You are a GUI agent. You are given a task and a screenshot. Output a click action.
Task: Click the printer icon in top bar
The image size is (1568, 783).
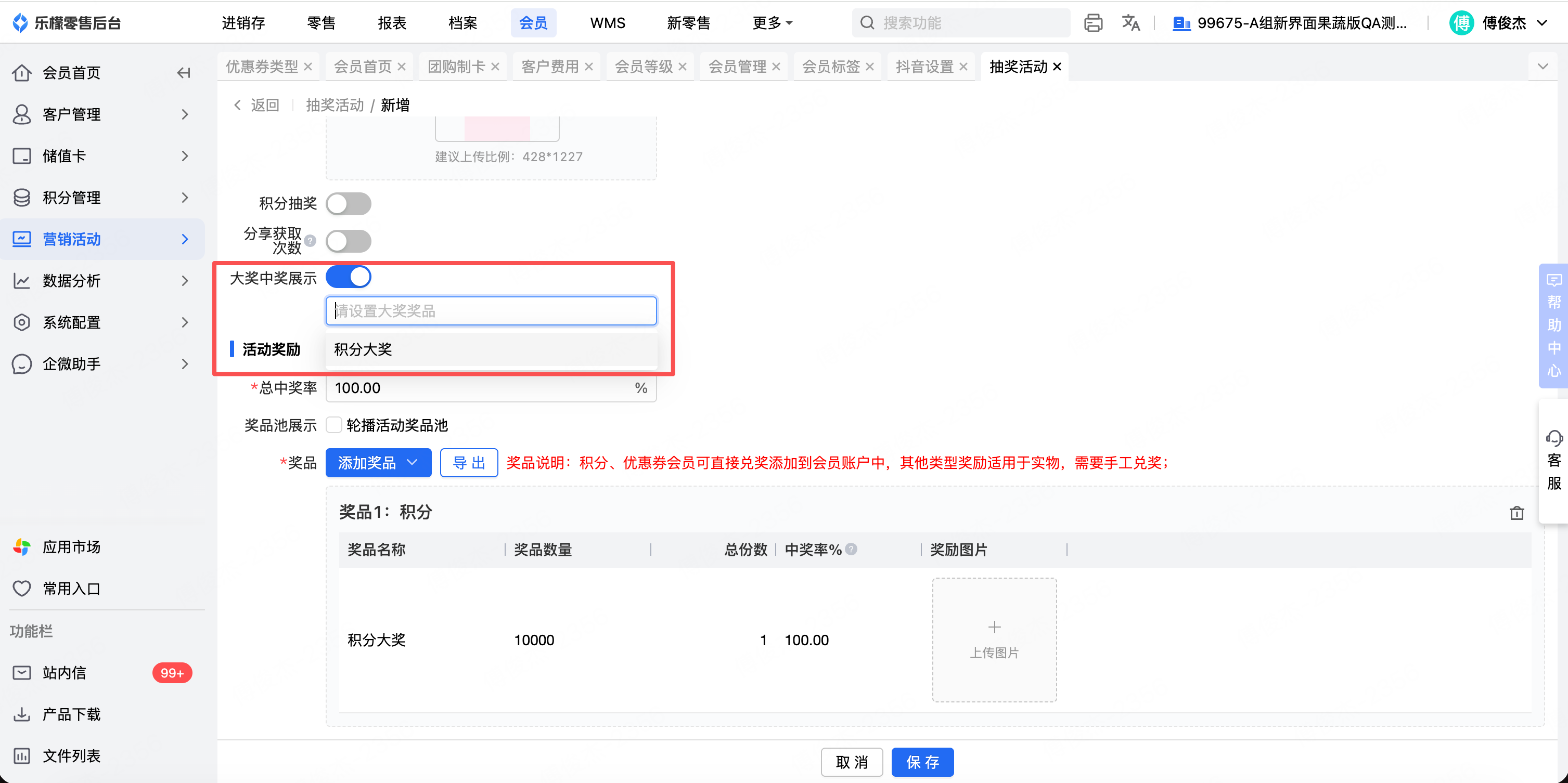coord(1093,23)
